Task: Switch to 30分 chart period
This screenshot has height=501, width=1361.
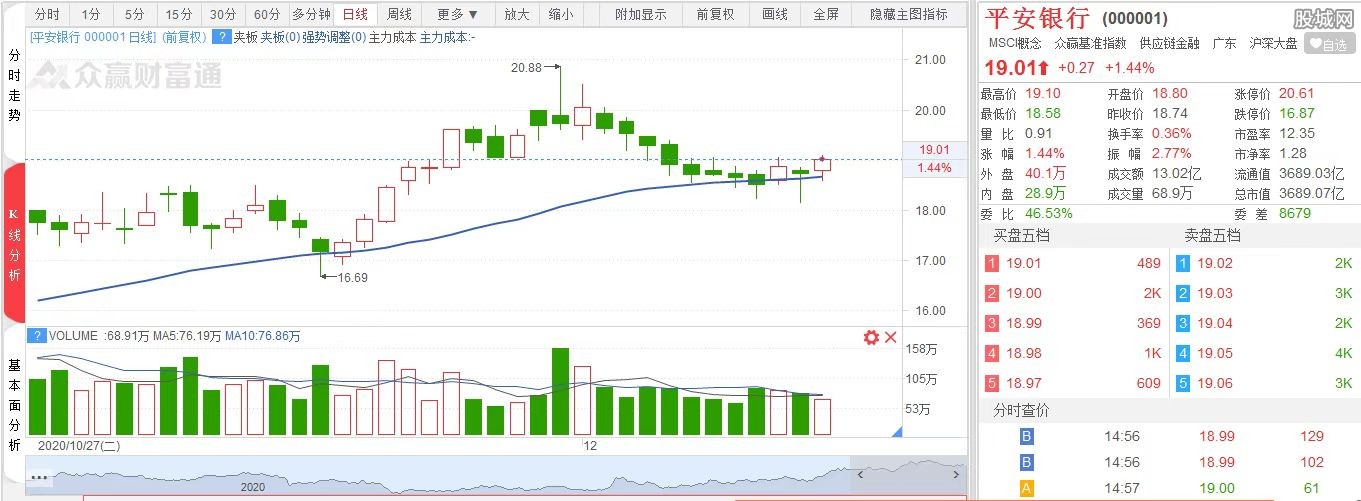Action: tap(223, 14)
